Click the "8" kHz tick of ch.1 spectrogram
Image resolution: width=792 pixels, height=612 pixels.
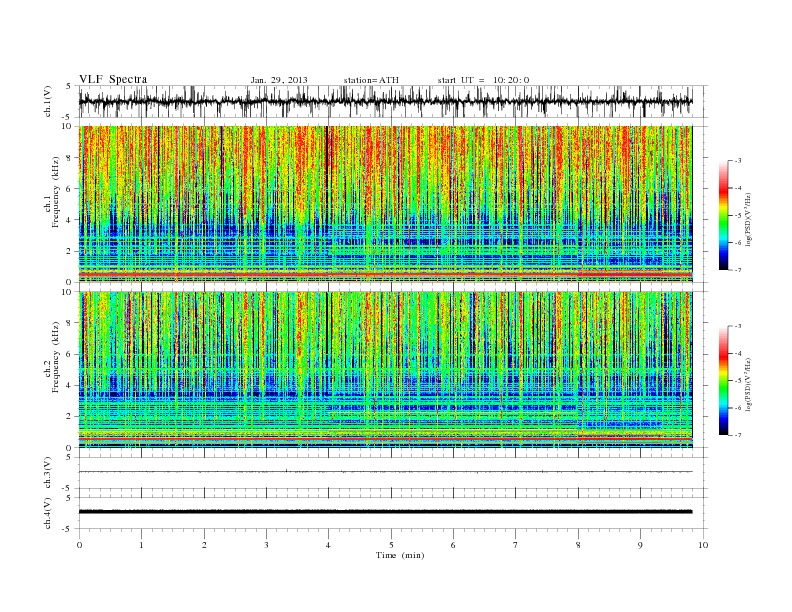(69, 158)
